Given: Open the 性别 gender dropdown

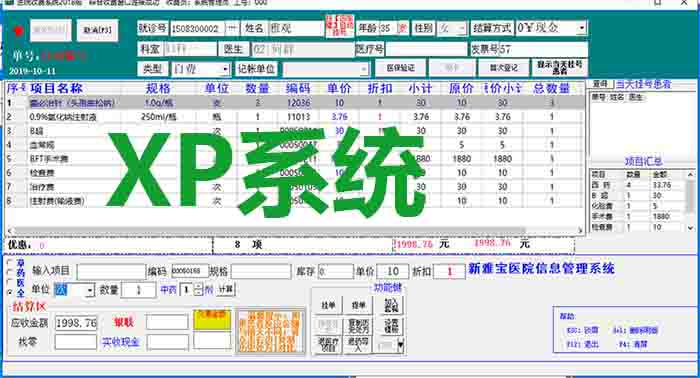Looking at the screenshot, I should coord(462,29).
